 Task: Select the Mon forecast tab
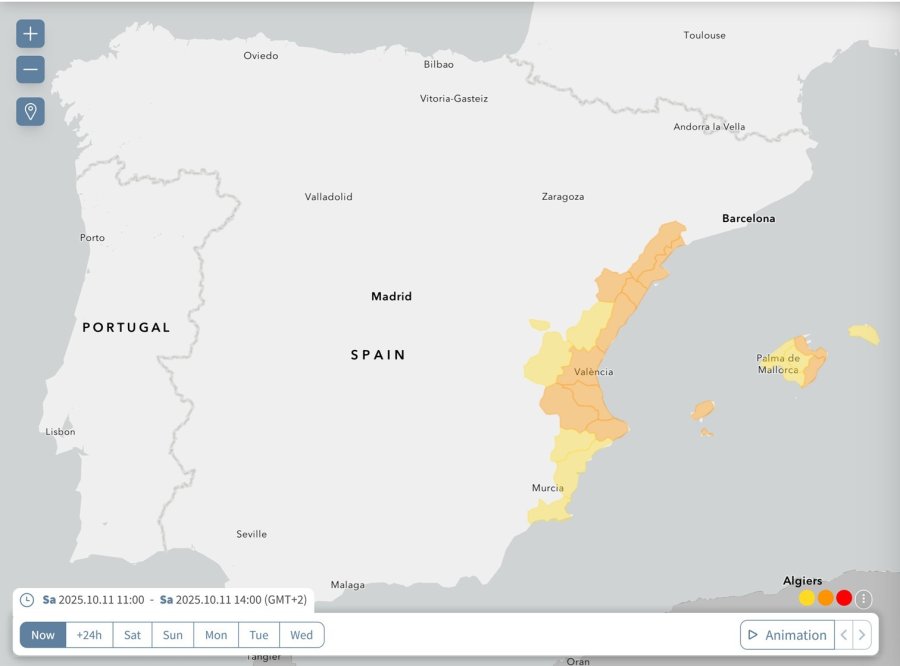(x=216, y=635)
